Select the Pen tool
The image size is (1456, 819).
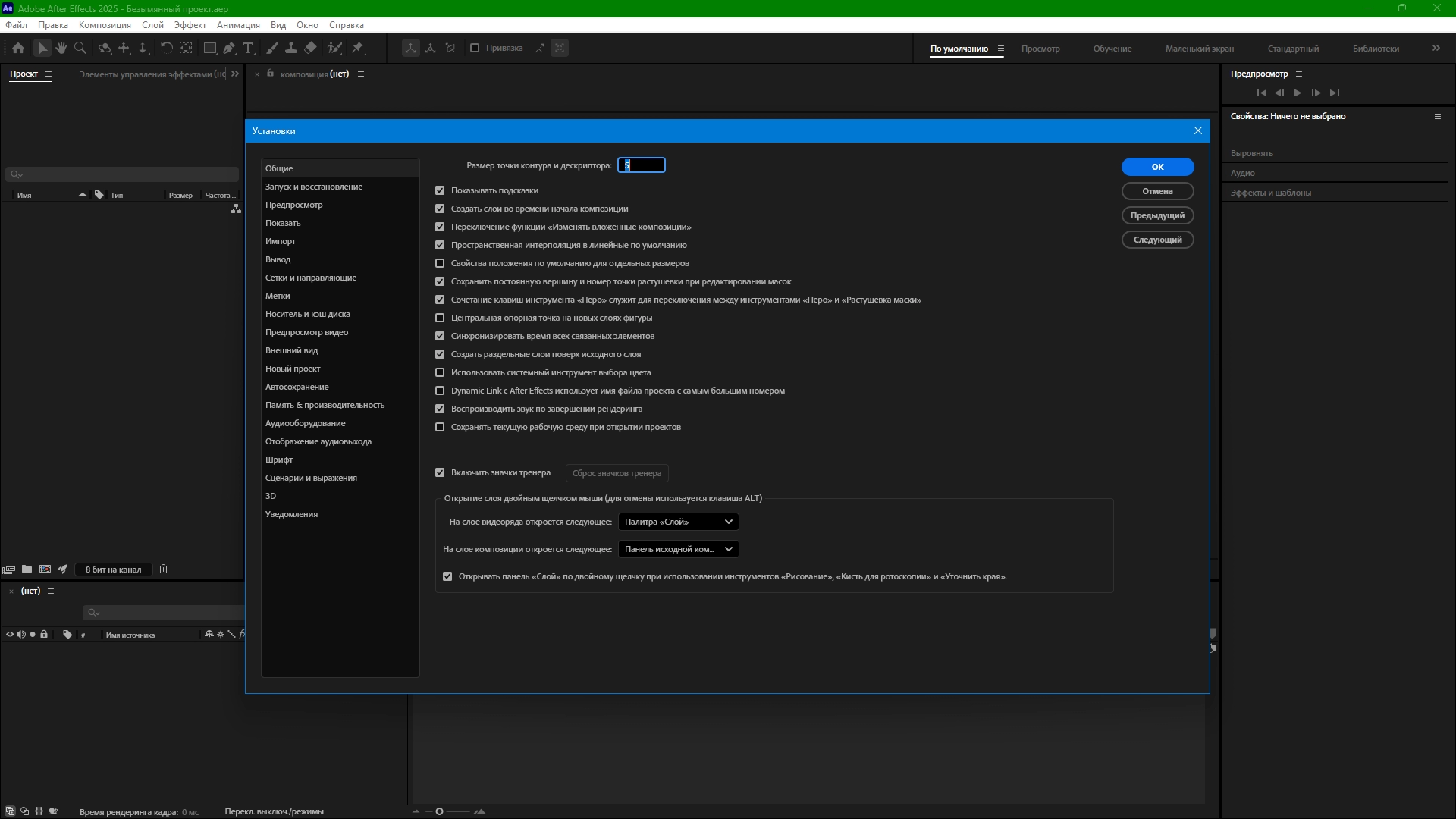click(x=229, y=48)
